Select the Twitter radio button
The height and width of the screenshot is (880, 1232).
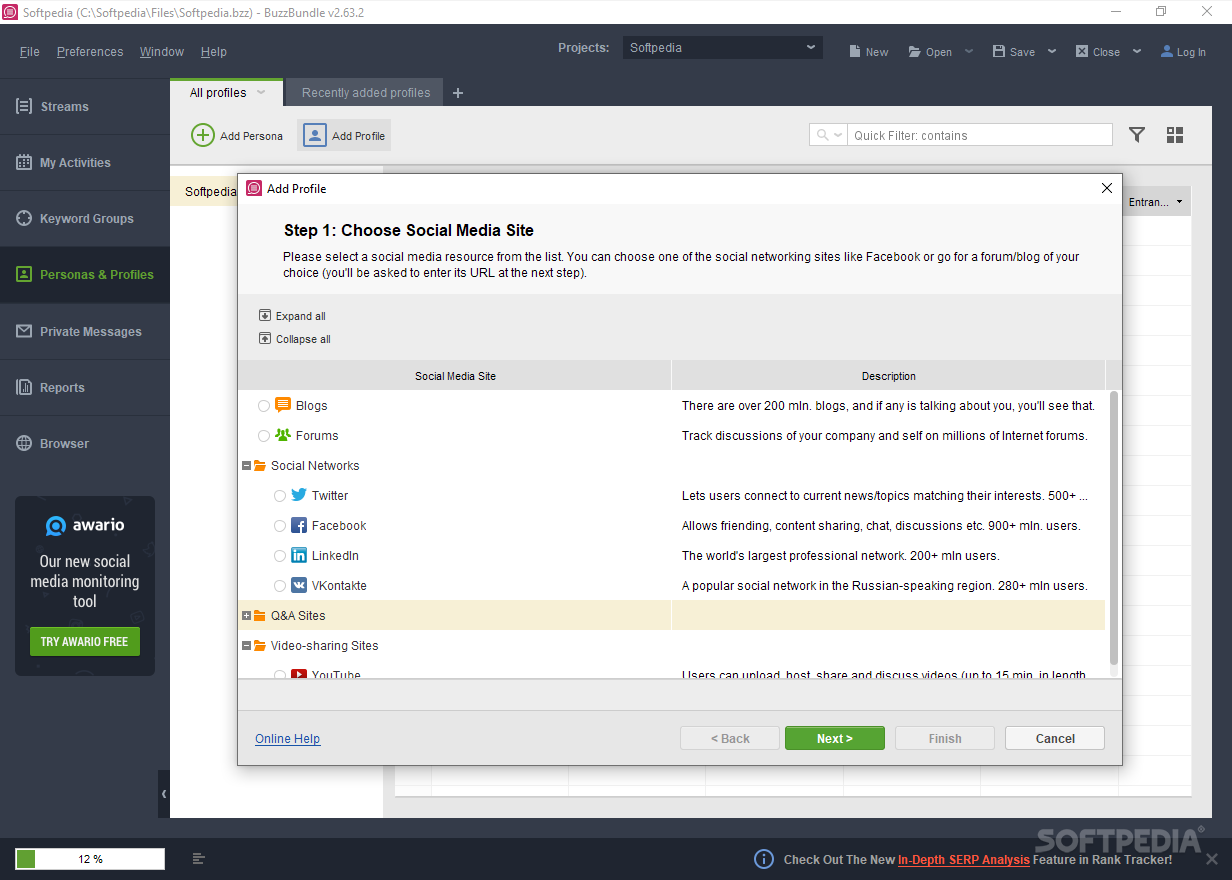(x=280, y=495)
